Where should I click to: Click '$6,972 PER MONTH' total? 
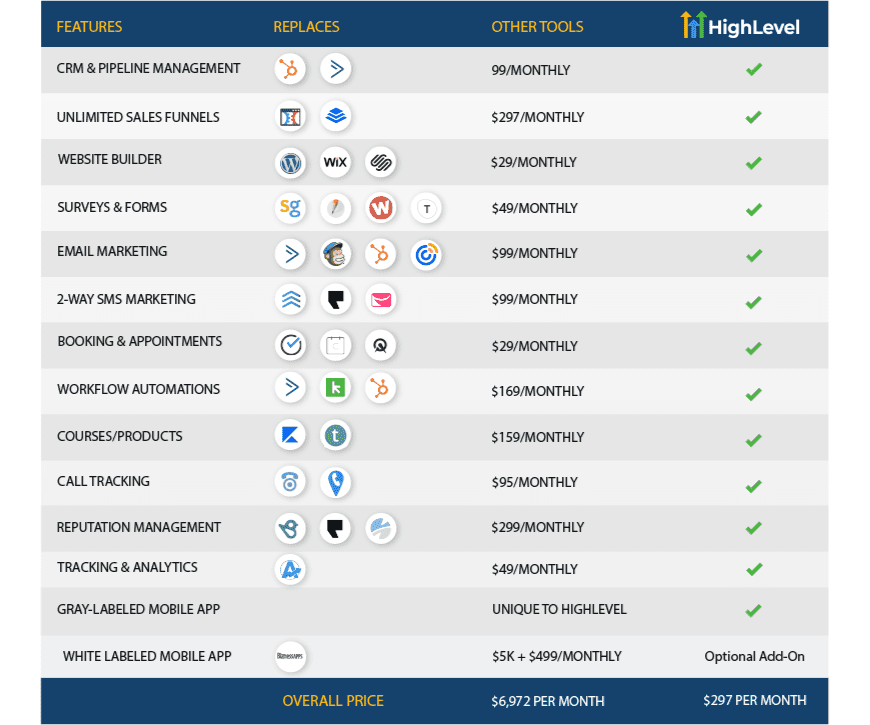[548, 701]
